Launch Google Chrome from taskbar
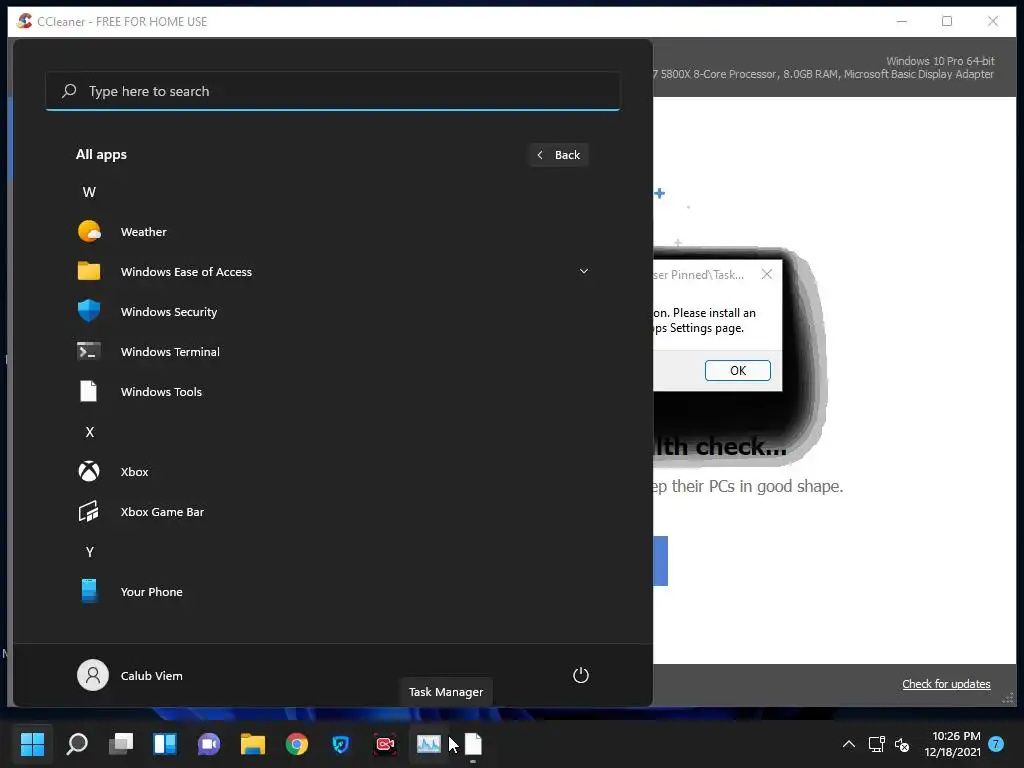Viewport: 1024px width, 768px height. [x=296, y=744]
